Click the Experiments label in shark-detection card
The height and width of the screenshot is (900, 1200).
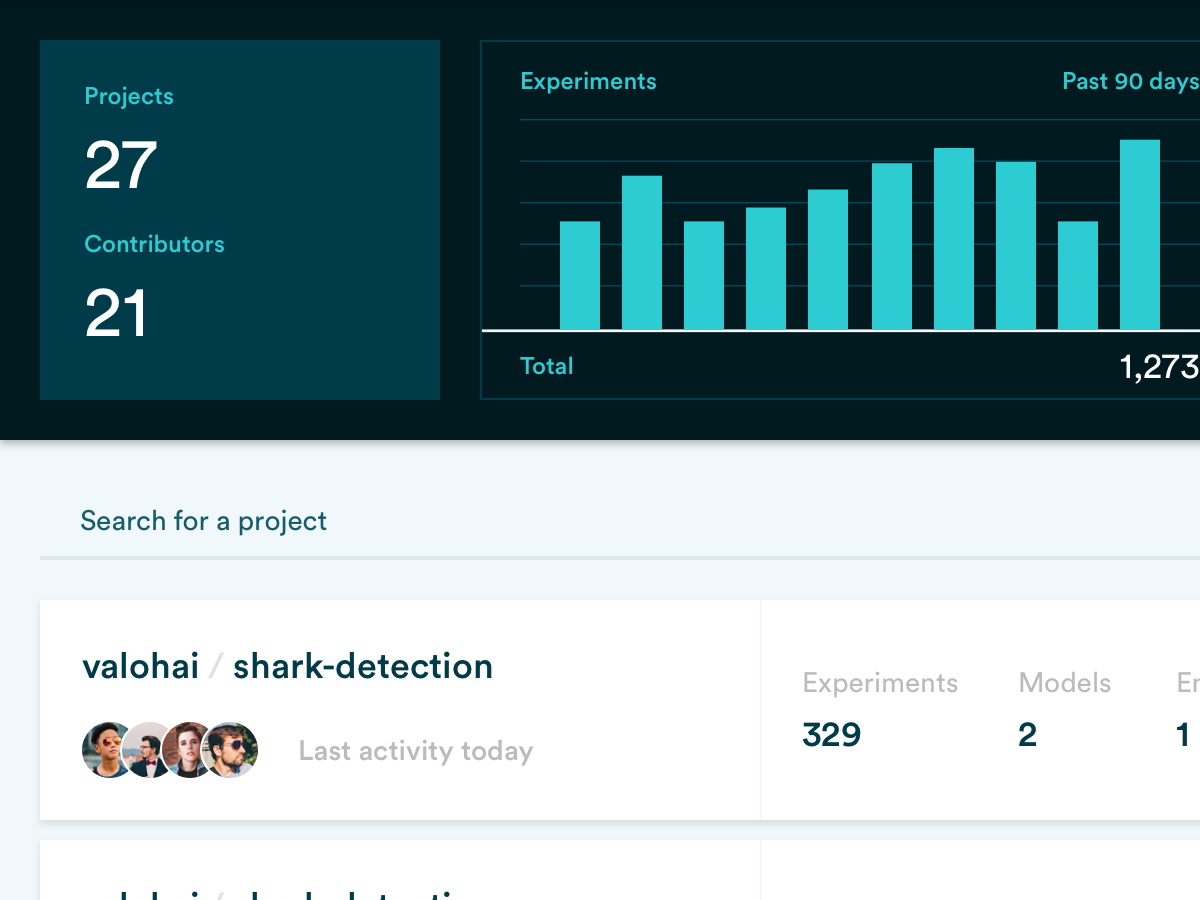click(880, 683)
